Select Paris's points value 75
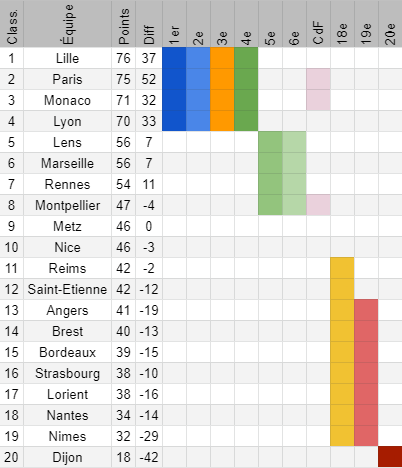The width and height of the screenshot is (402, 468). (x=123, y=79)
